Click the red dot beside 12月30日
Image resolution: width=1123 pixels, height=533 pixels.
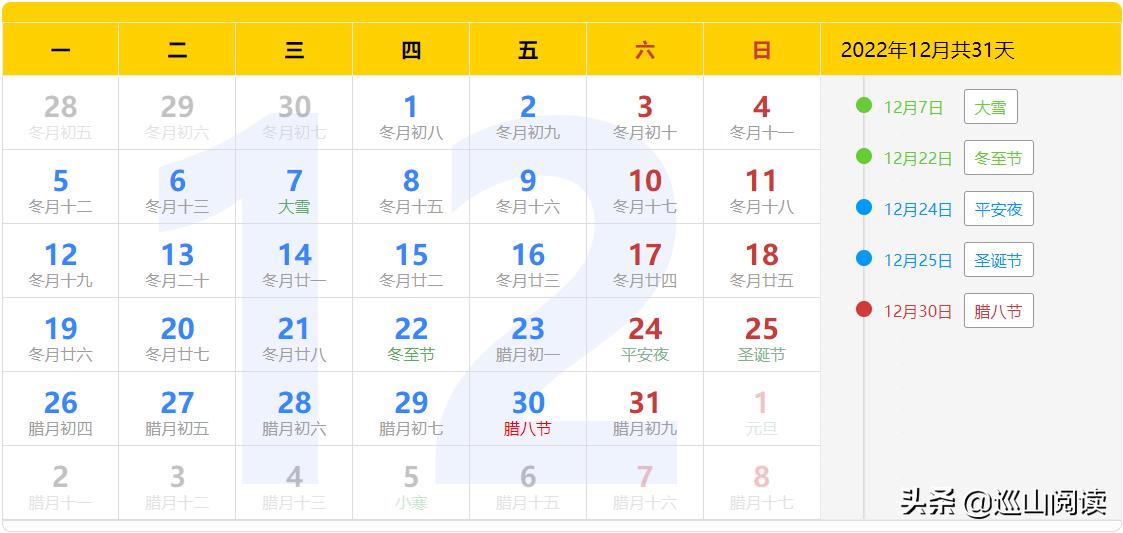pyautogui.click(x=864, y=309)
